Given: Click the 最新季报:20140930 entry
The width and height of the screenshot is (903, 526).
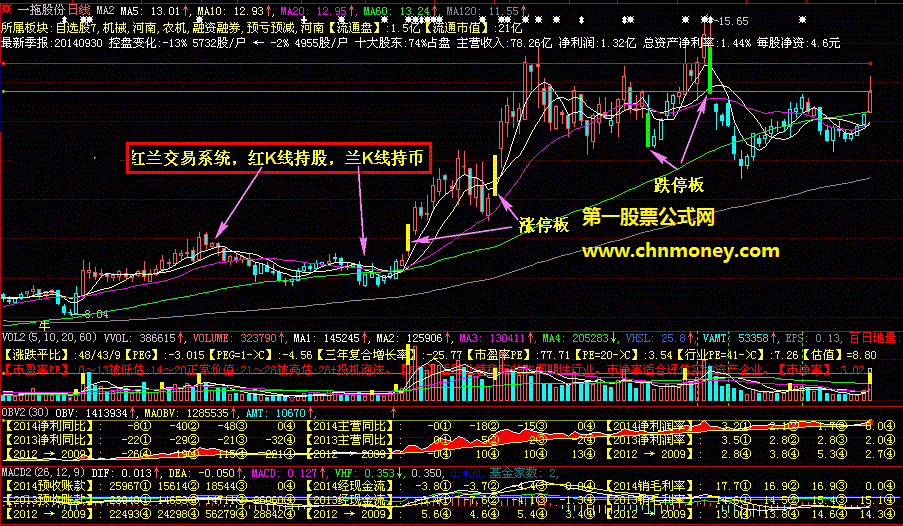Looking at the screenshot, I should point(52,43).
